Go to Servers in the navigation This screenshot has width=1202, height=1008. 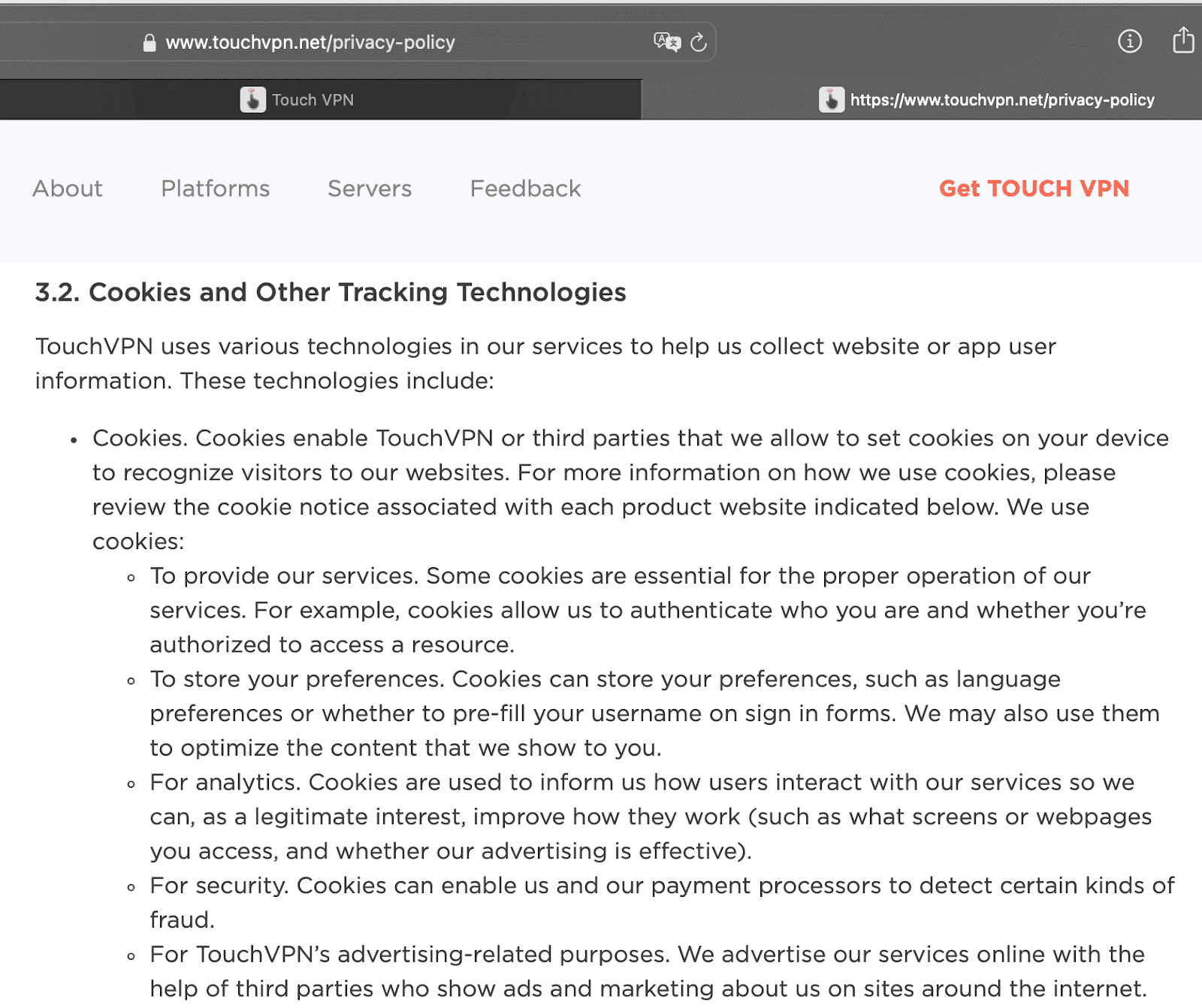(370, 189)
